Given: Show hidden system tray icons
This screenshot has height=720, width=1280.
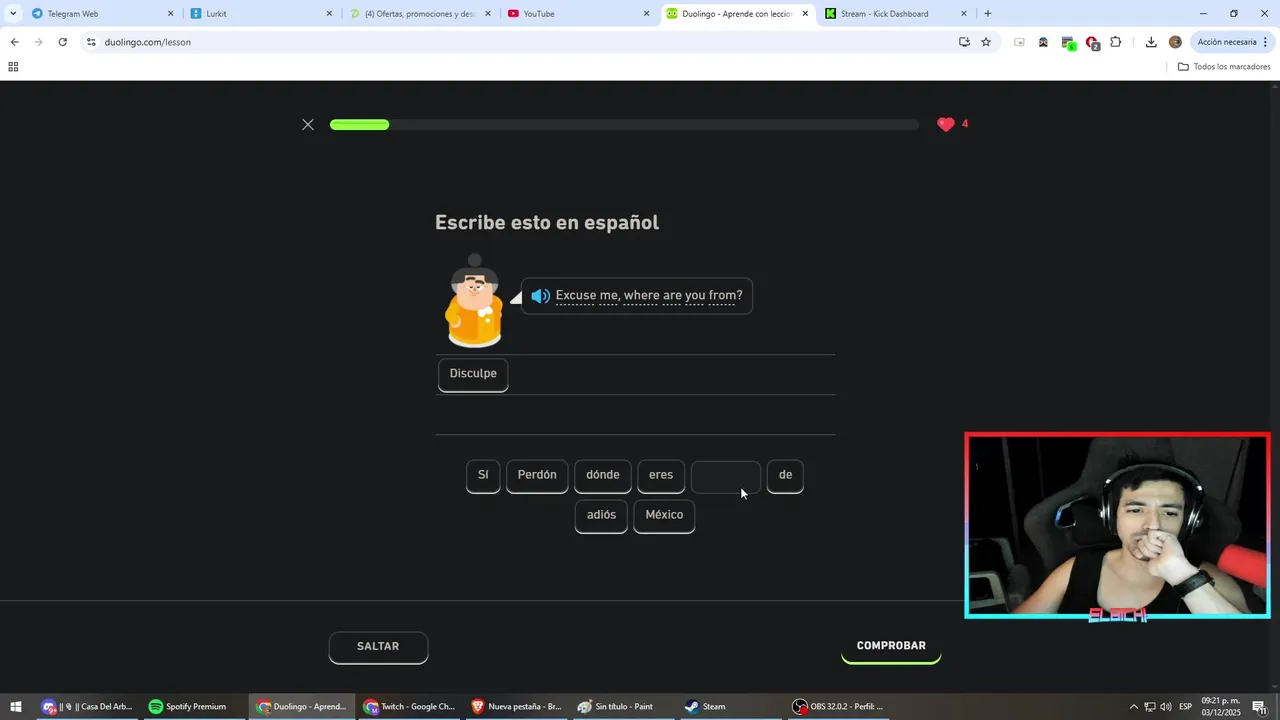Looking at the screenshot, I should click(x=1133, y=707).
